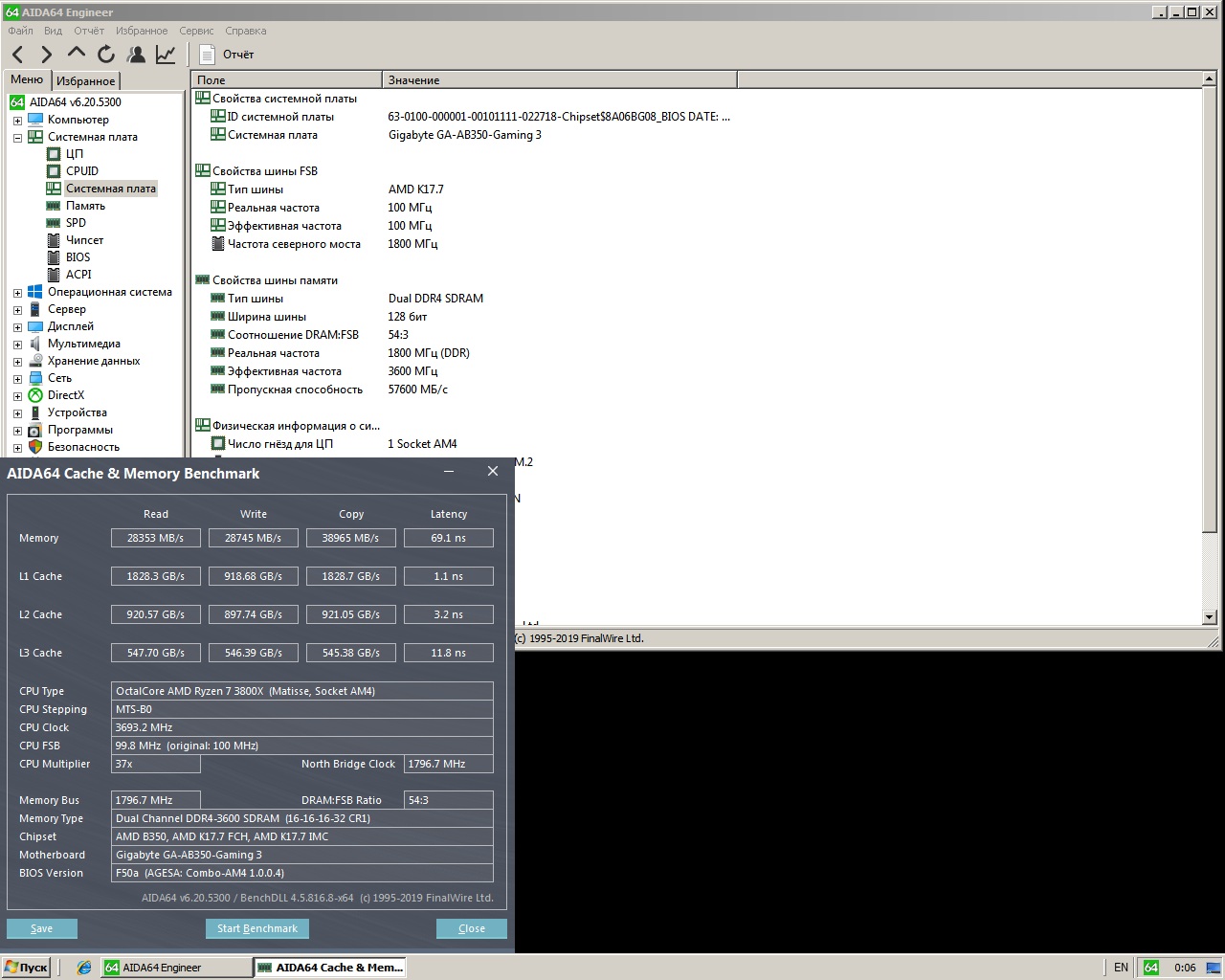Click the Пуск start button
Screen dimensions: 1225x980
click(x=26, y=968)
